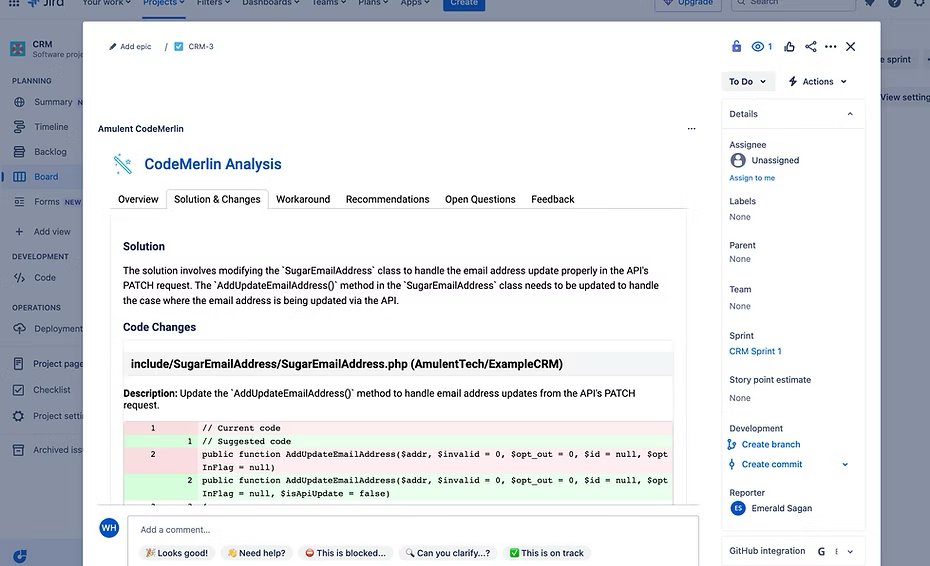Collapse the Details section chevron
Screen dimensions: 930x566
(x=850, y=114)
